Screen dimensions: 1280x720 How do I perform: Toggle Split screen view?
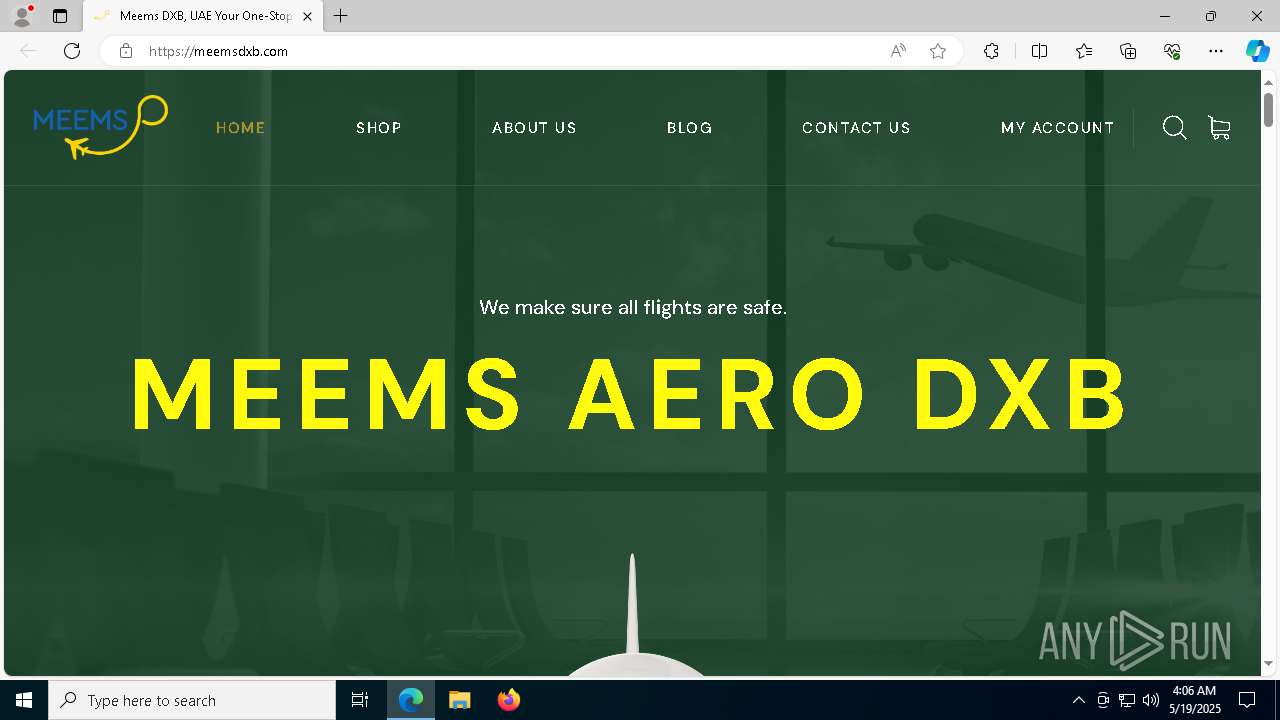tap(1039, 51)
